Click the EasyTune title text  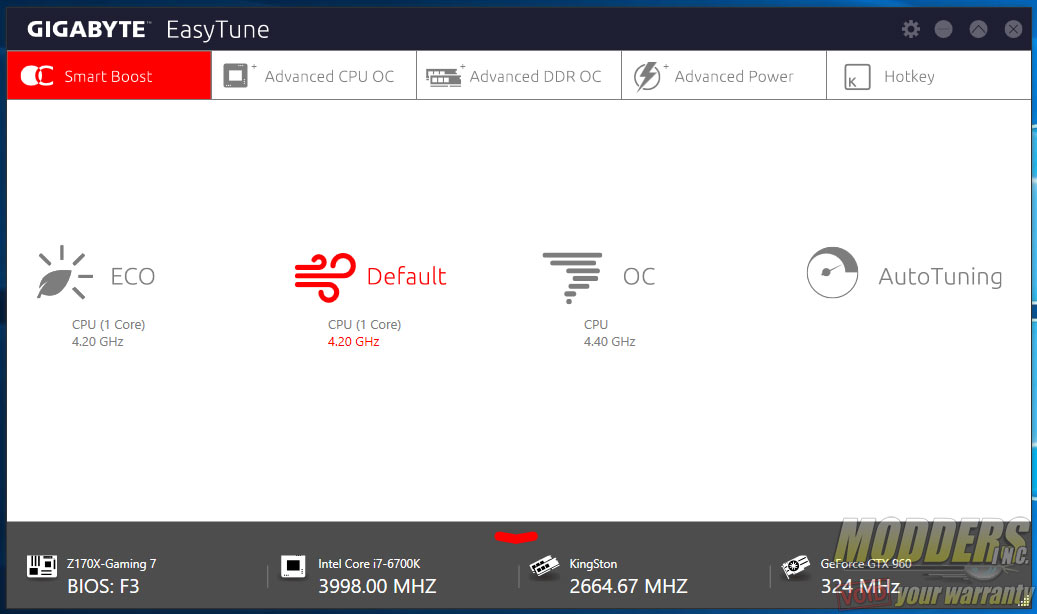[x=218, y=30]
